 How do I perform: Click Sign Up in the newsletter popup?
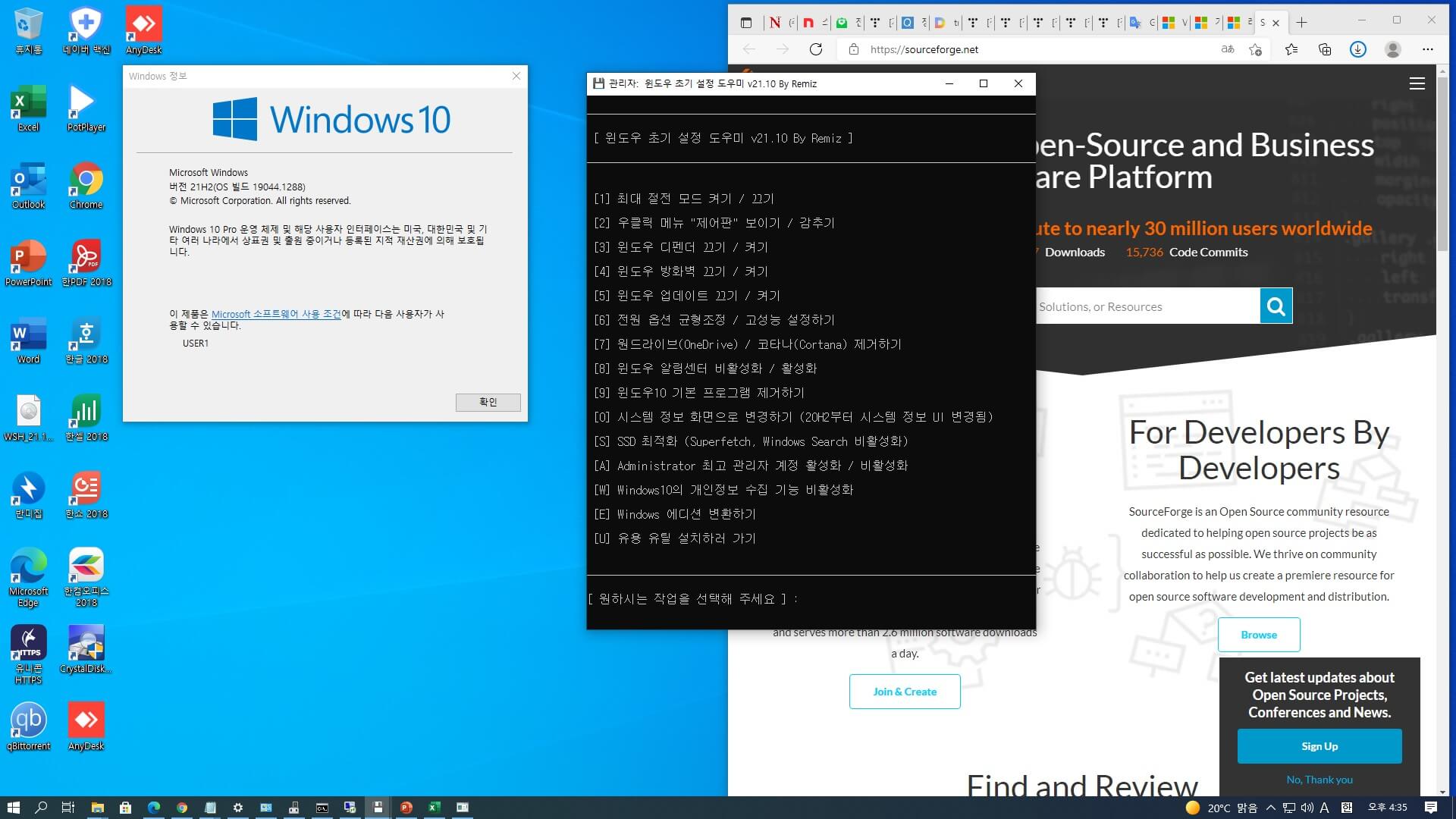pyautogui.click(x=1319, y=746)
